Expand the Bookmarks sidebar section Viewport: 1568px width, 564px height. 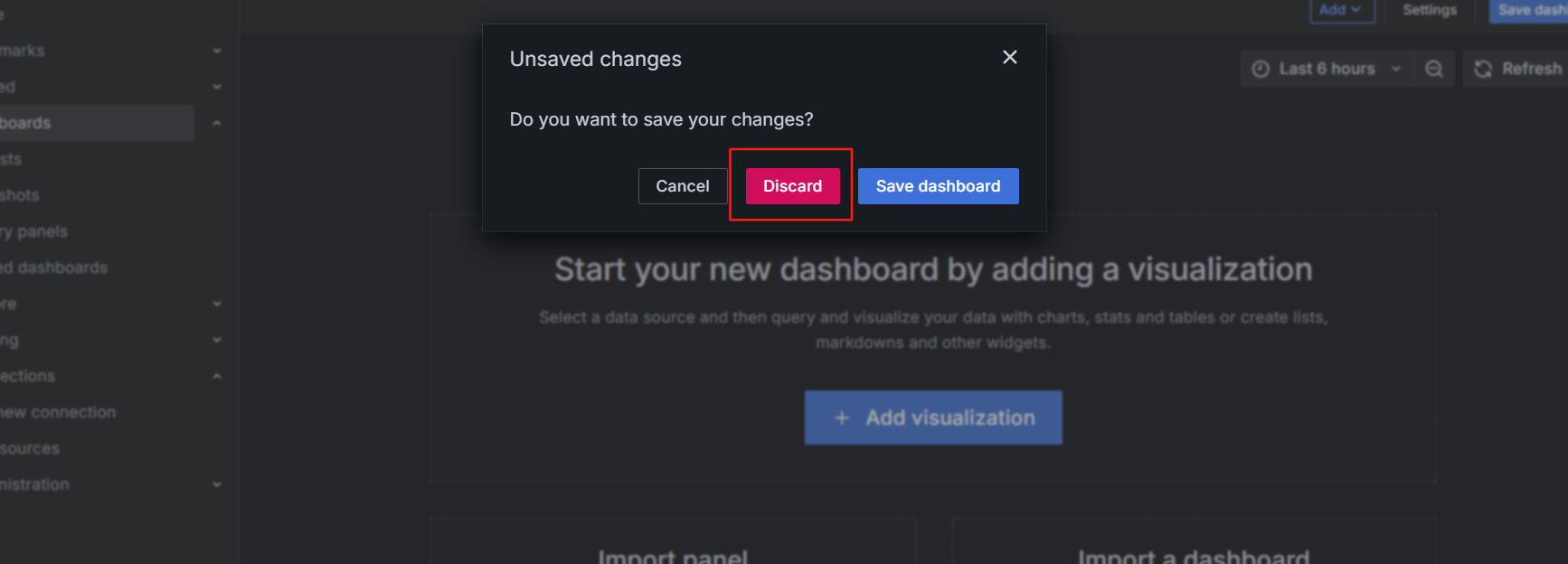217,51
